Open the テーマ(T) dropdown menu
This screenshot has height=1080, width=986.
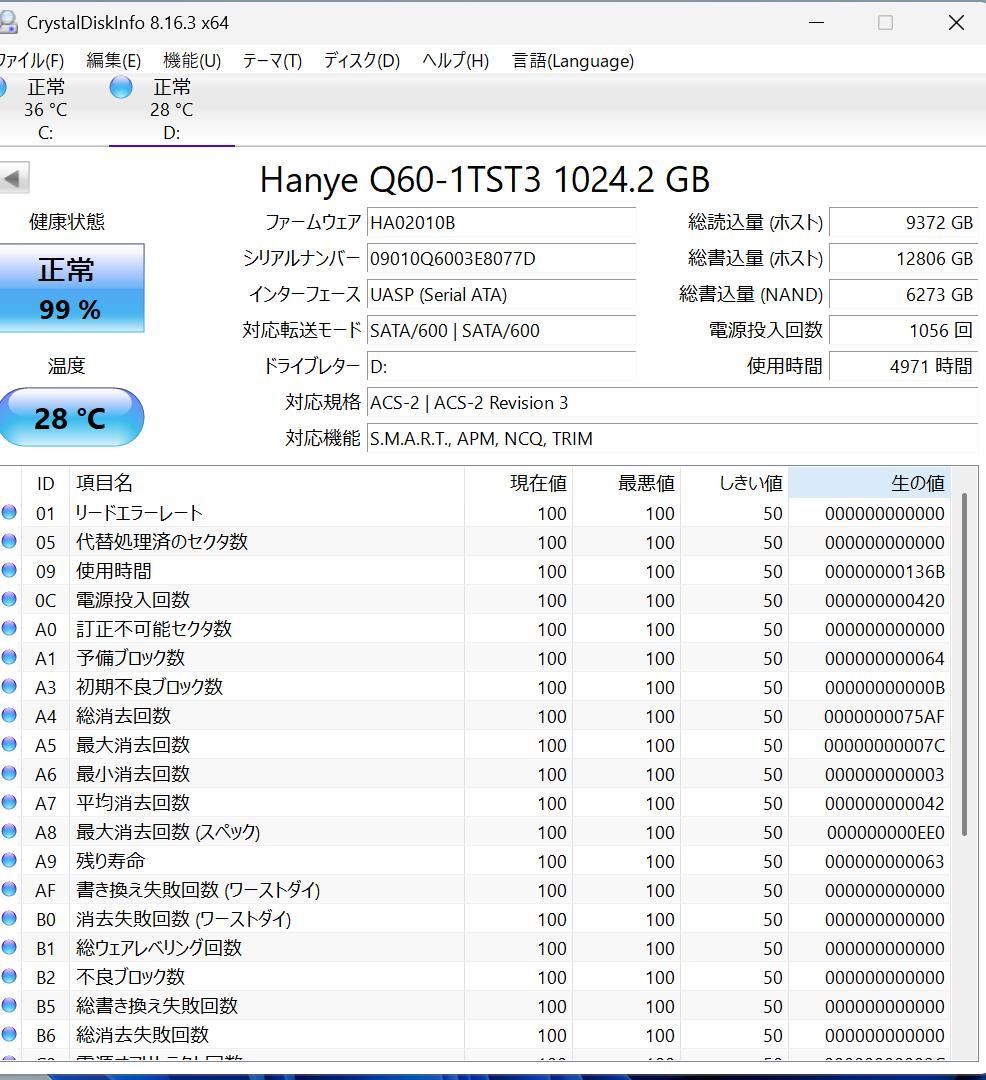(x=271, y=61)
